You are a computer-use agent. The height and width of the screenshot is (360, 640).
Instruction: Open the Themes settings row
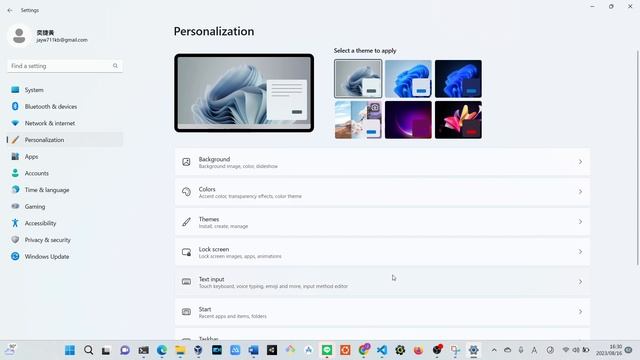coord(382,222)
